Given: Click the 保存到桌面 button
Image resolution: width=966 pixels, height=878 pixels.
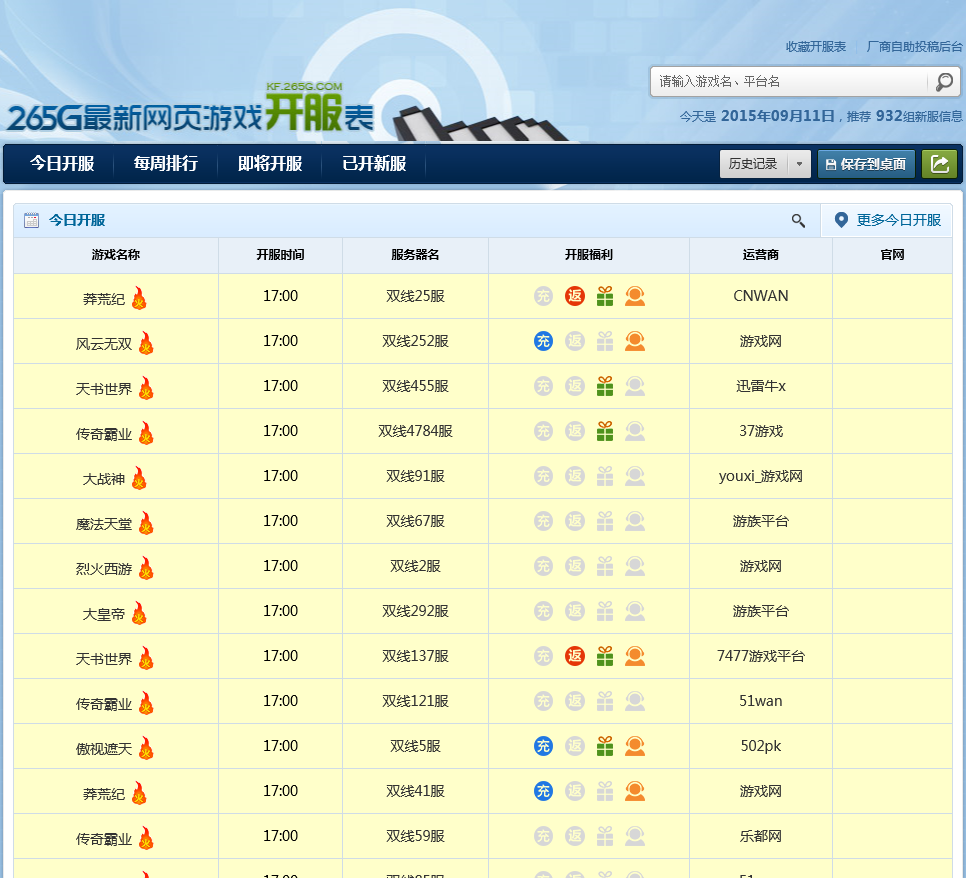Looking at the screenshot, I should coord(866,164).
